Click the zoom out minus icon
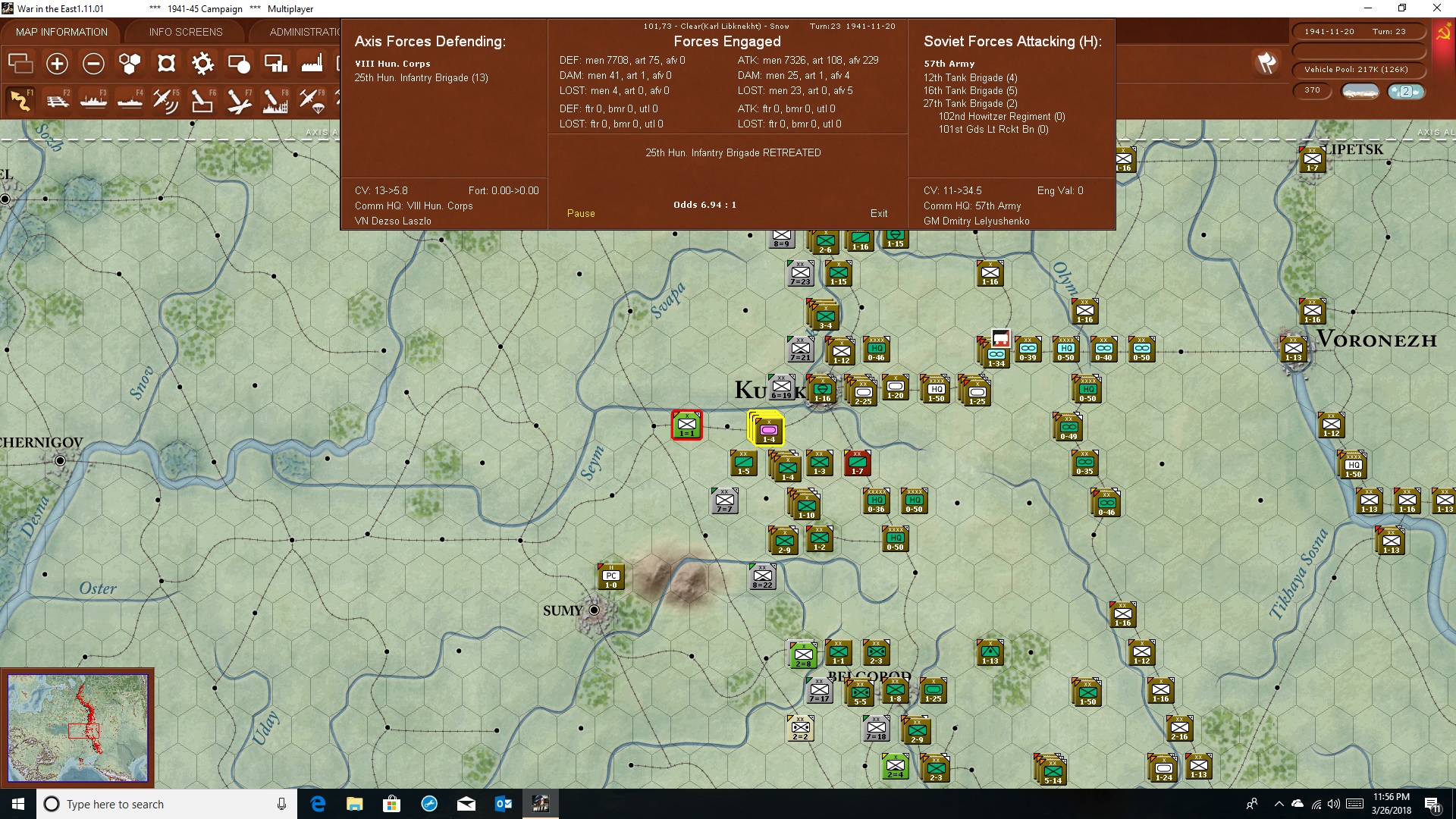The width and height of the screenshot is (1456, 819). [93, 64]
